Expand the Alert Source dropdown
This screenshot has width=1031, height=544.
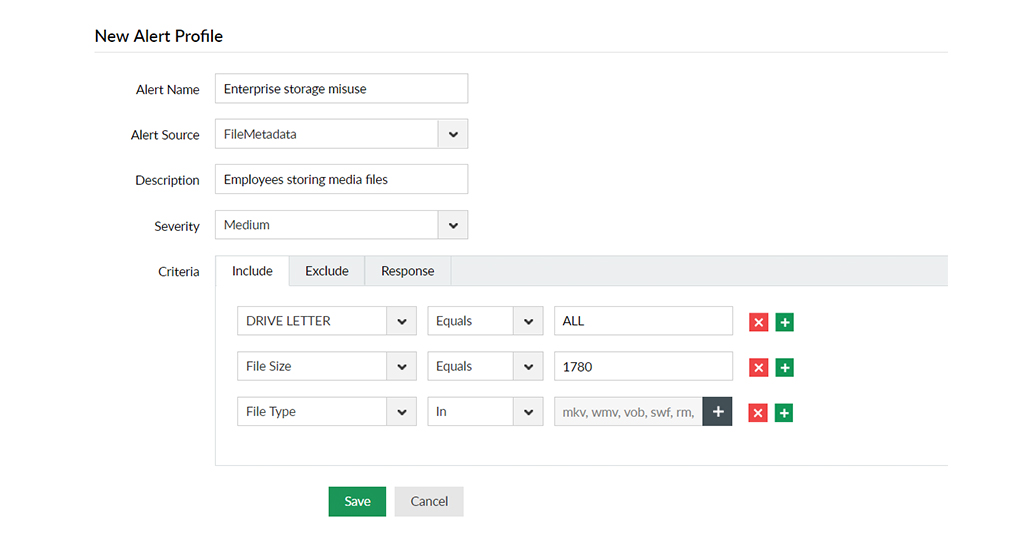[453, 134]
